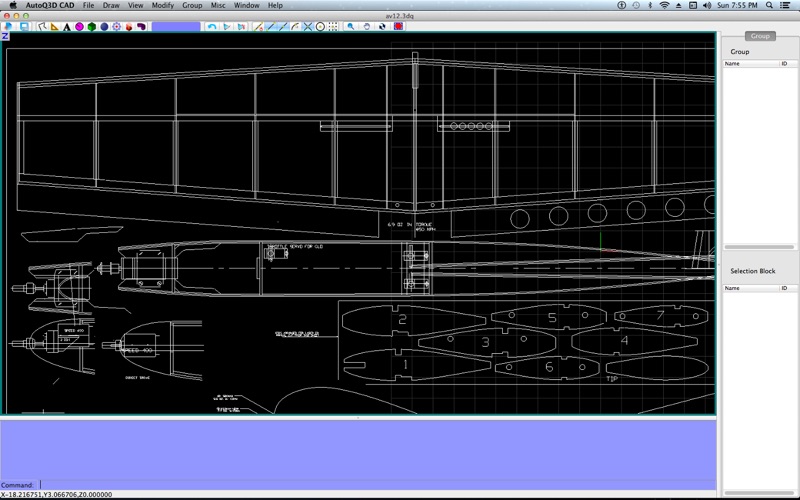Click the blue layer color bar in toolbar

[x=176, y=26]
